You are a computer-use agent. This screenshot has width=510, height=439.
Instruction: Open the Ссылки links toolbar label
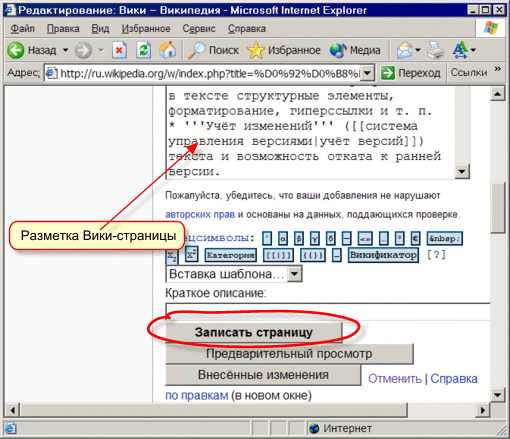coord(469,73)
